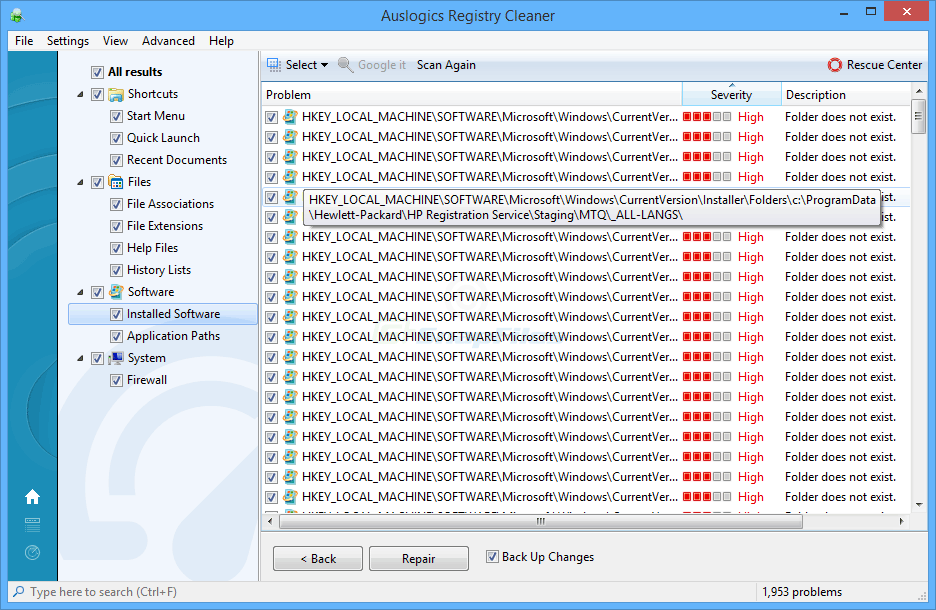Click the 1,953 problems status text

[802, 591]
